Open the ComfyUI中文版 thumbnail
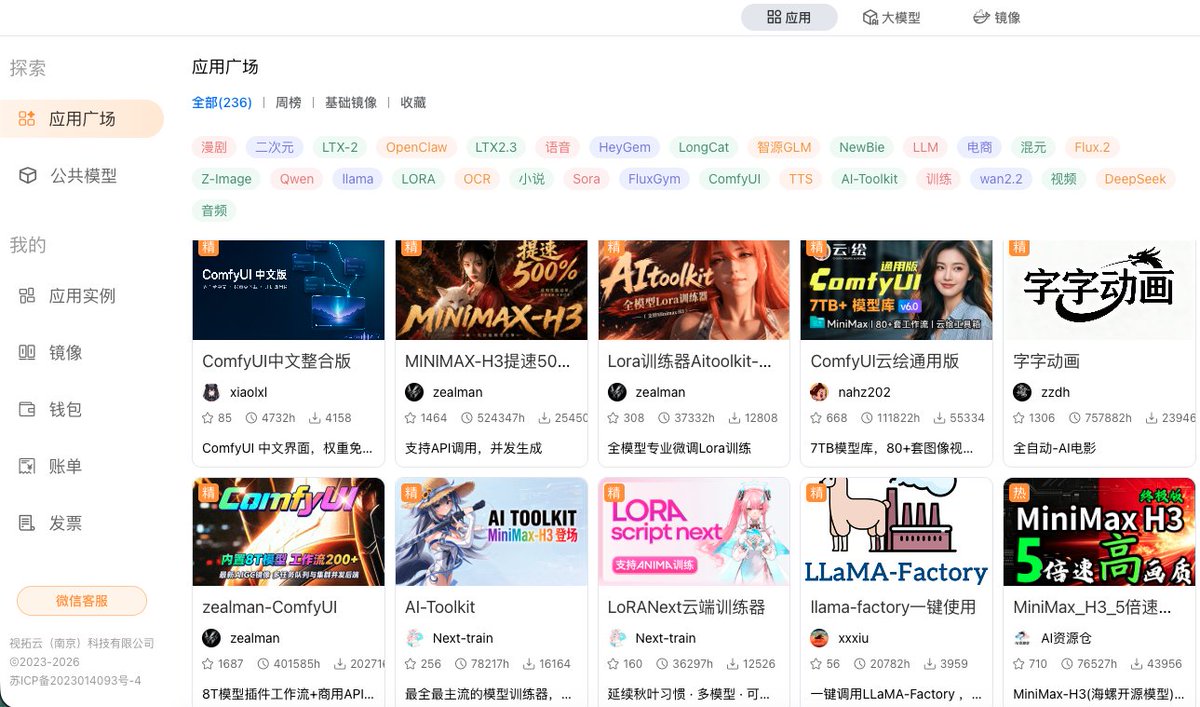The height and width of the screenshot is (707, 1200). [x=288, y=290]
